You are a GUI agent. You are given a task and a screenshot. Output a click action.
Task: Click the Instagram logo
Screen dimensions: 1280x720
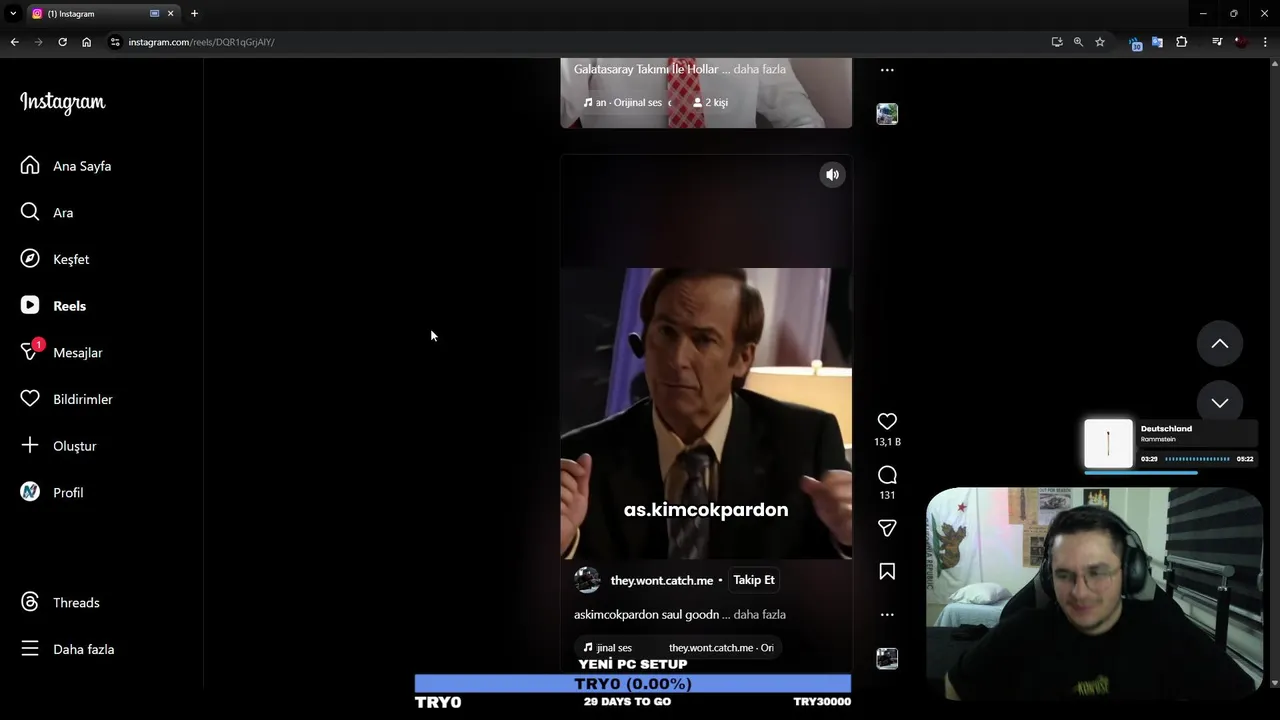[x=62, y=102]
